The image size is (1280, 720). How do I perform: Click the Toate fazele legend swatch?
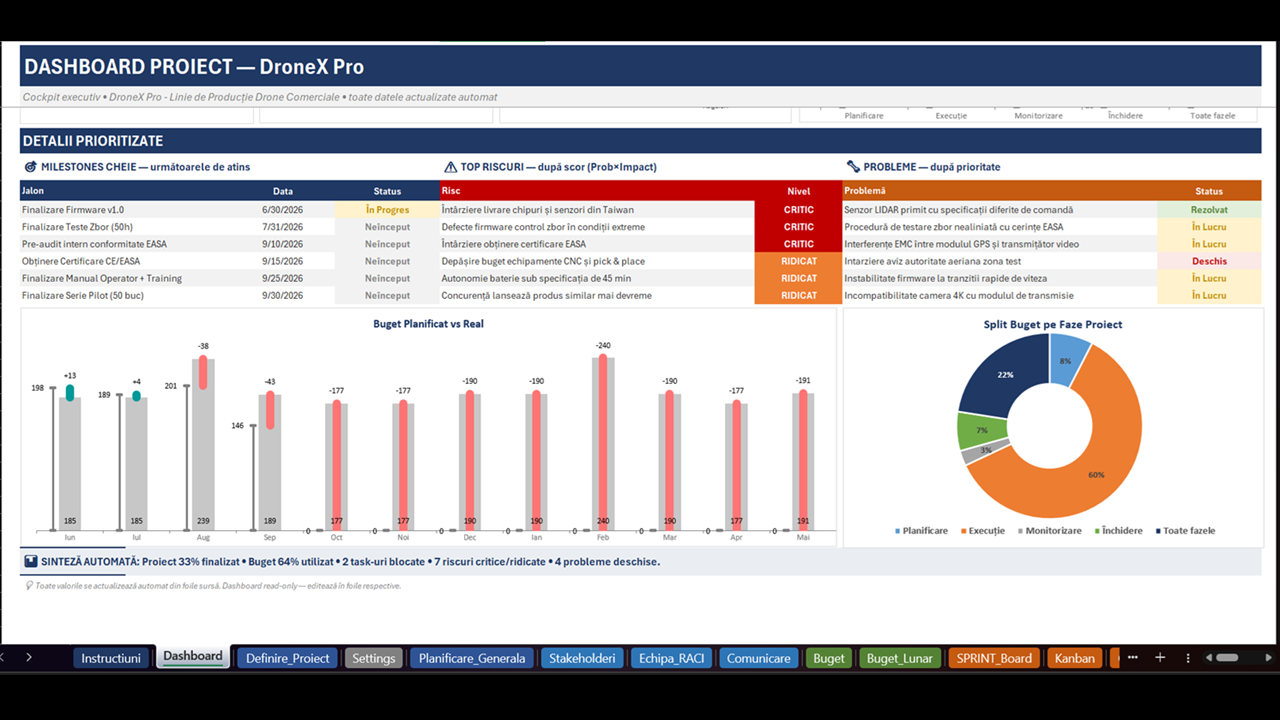point(1154,531)
